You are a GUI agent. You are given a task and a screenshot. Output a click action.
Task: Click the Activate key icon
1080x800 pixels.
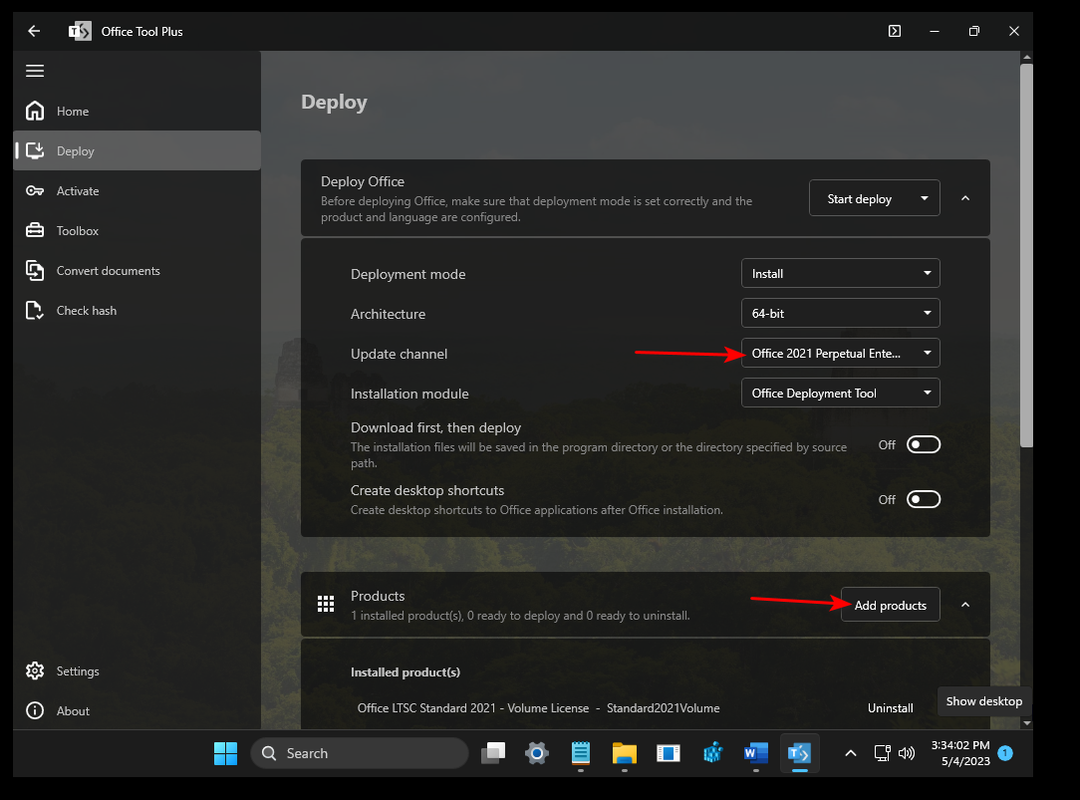35,191
